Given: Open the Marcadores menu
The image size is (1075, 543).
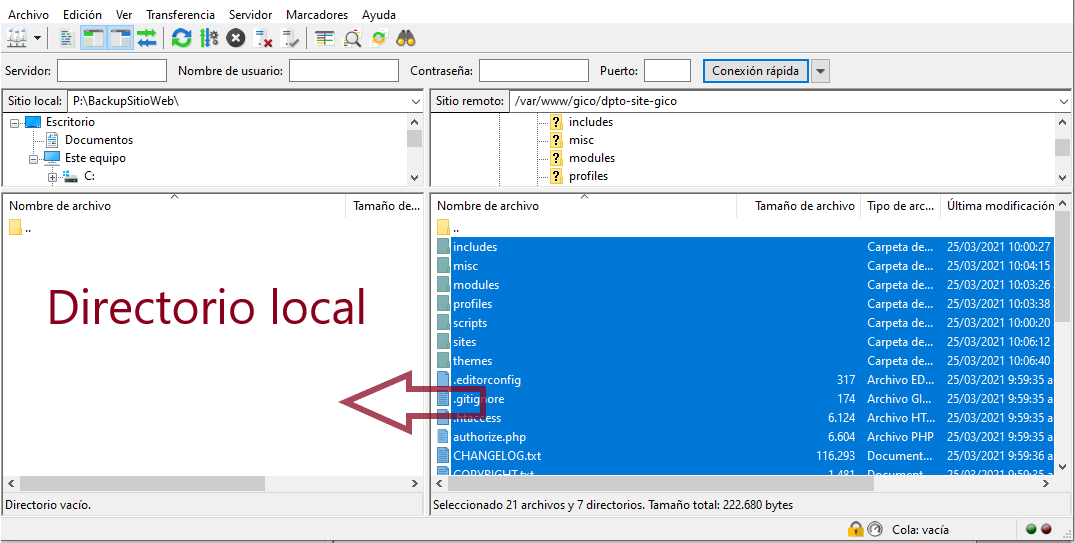Looking at the screenshot, I should coord(317,15).
